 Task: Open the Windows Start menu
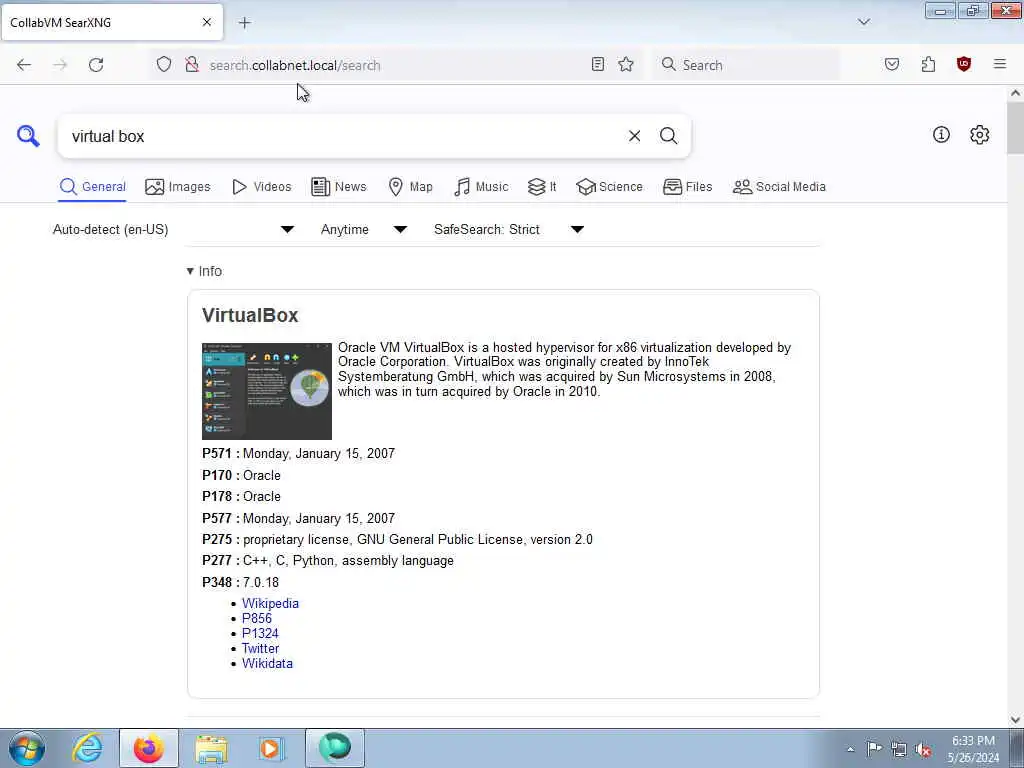coord(27,748)
